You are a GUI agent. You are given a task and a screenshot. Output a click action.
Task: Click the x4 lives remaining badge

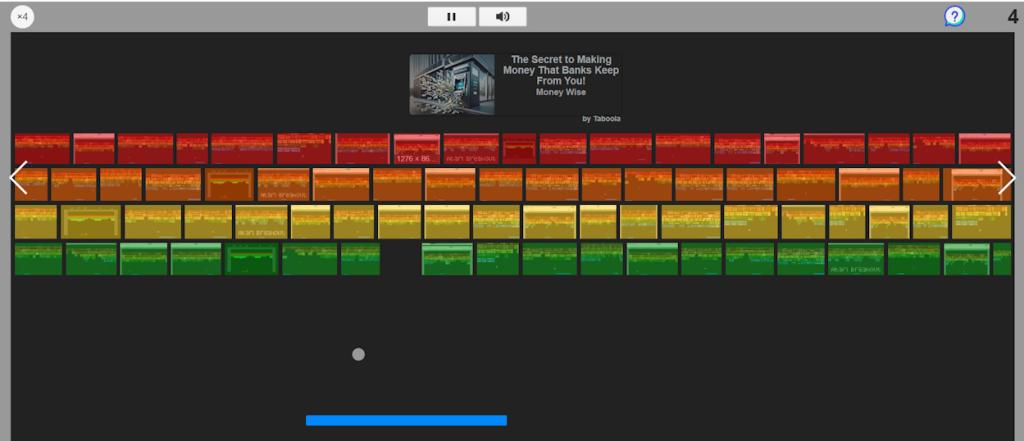coord(22,16)
